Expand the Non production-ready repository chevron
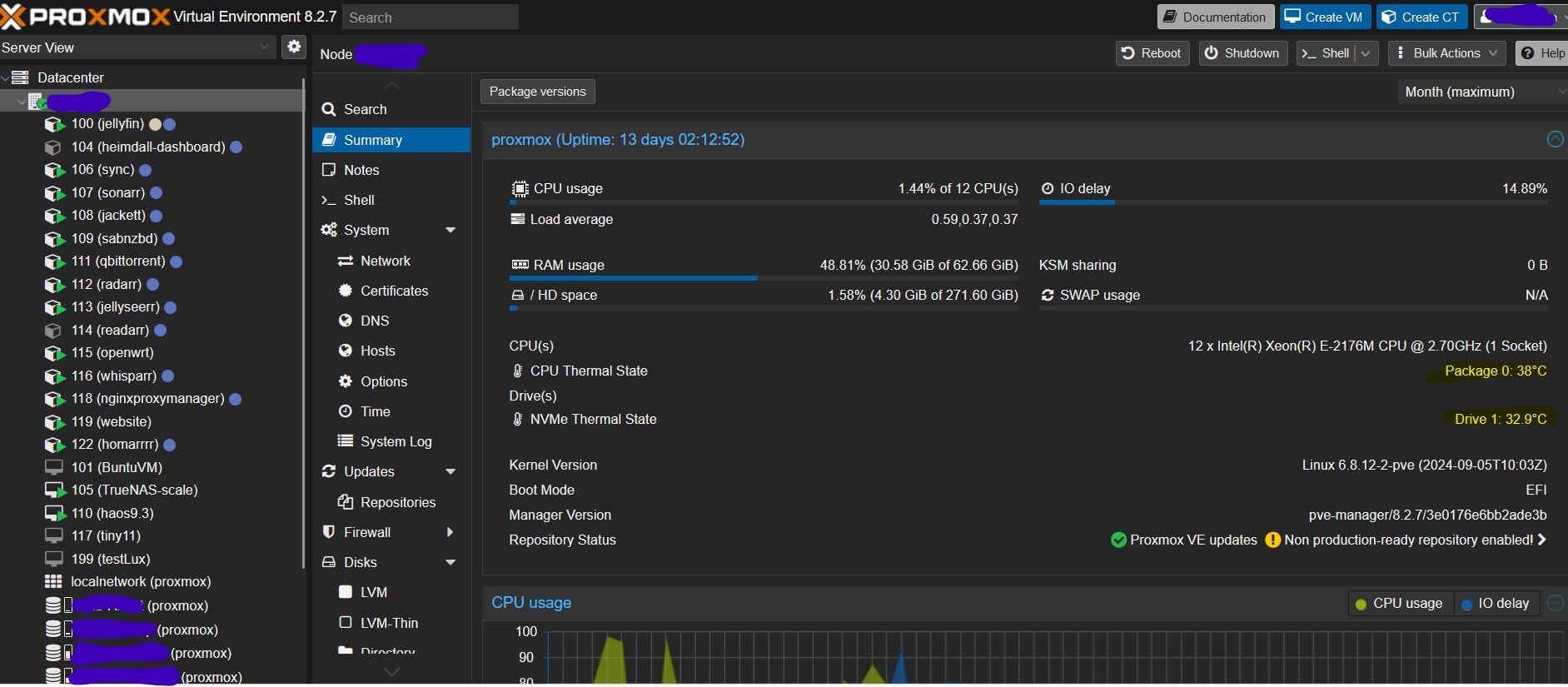Screen dimensions: 1568x687 (x=1542, y=540)
